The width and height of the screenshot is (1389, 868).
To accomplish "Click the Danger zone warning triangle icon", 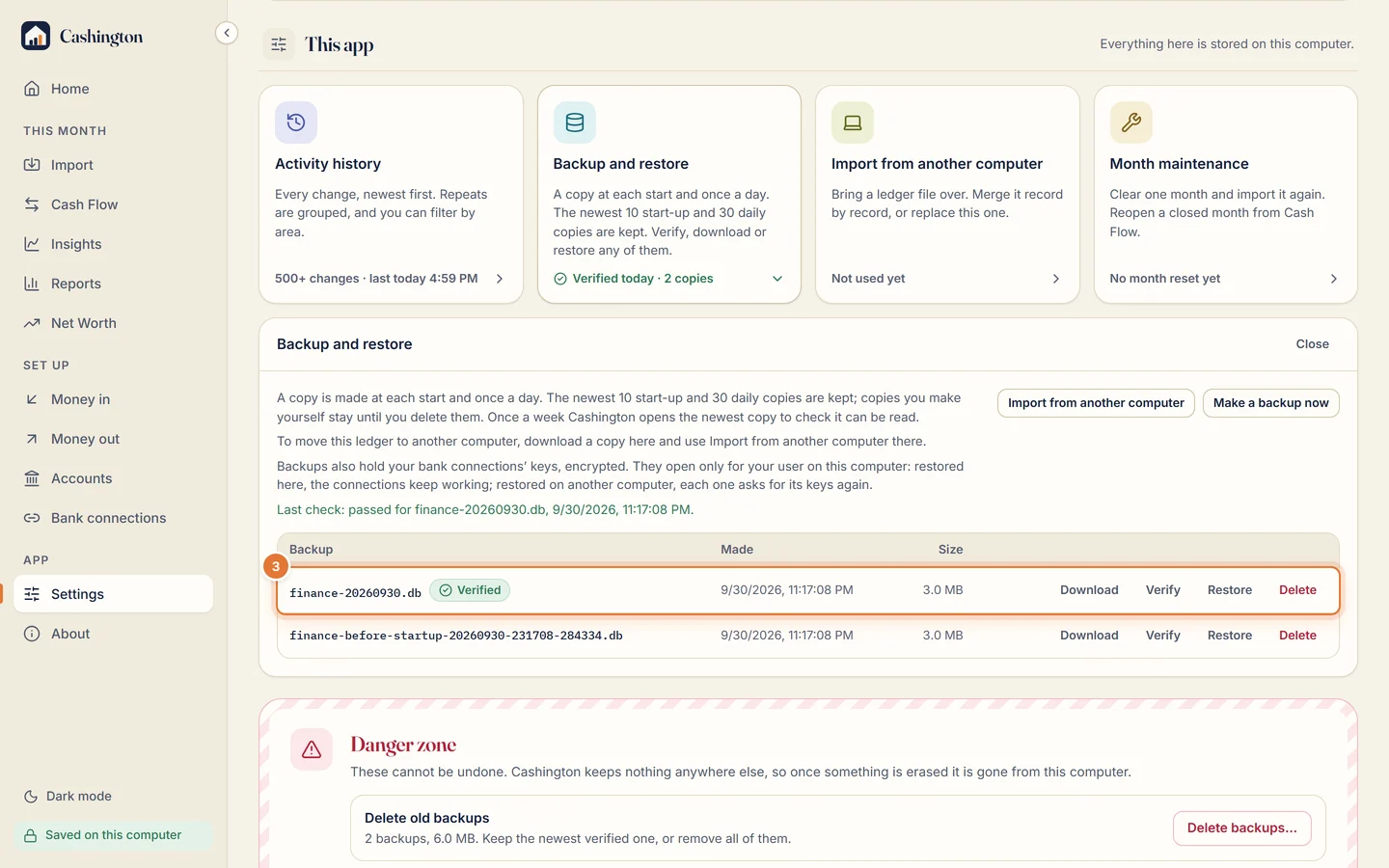I will coord(312,749).
